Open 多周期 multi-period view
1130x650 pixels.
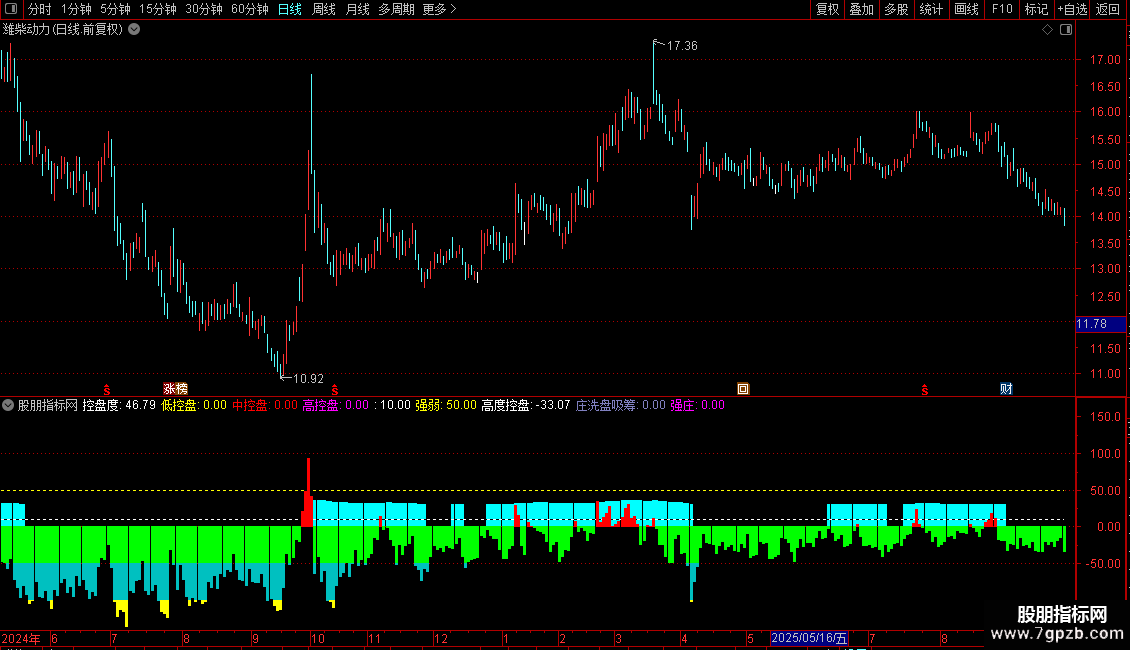tap(396, 9)
